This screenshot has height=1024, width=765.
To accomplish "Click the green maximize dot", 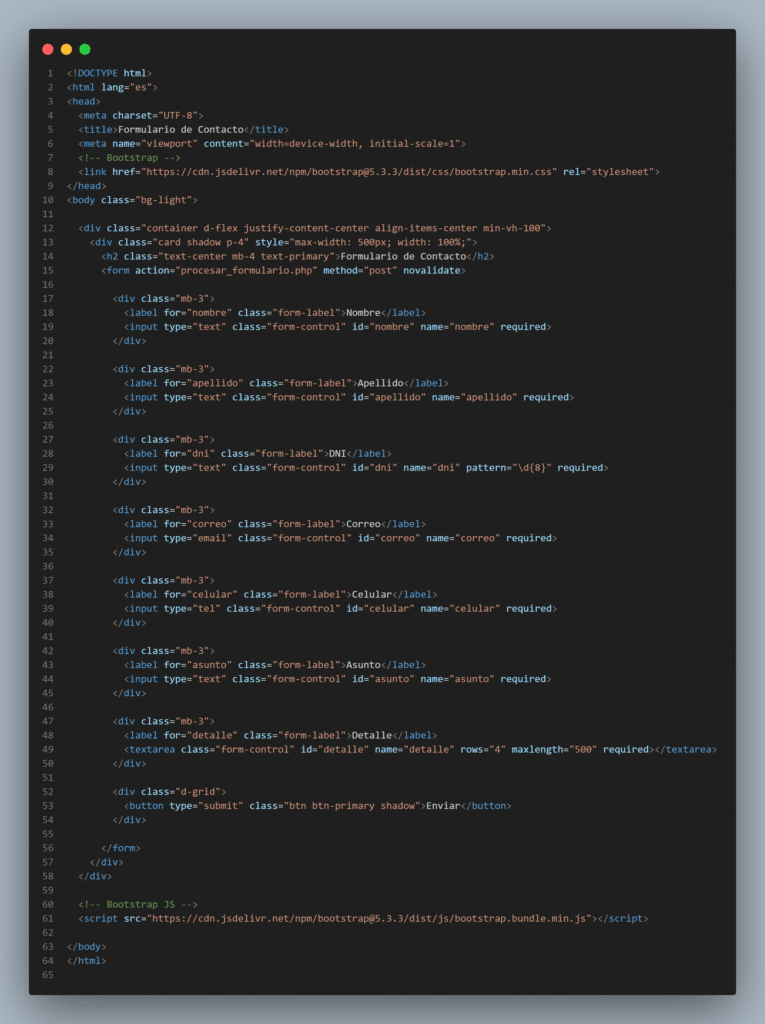I will 85,49.
